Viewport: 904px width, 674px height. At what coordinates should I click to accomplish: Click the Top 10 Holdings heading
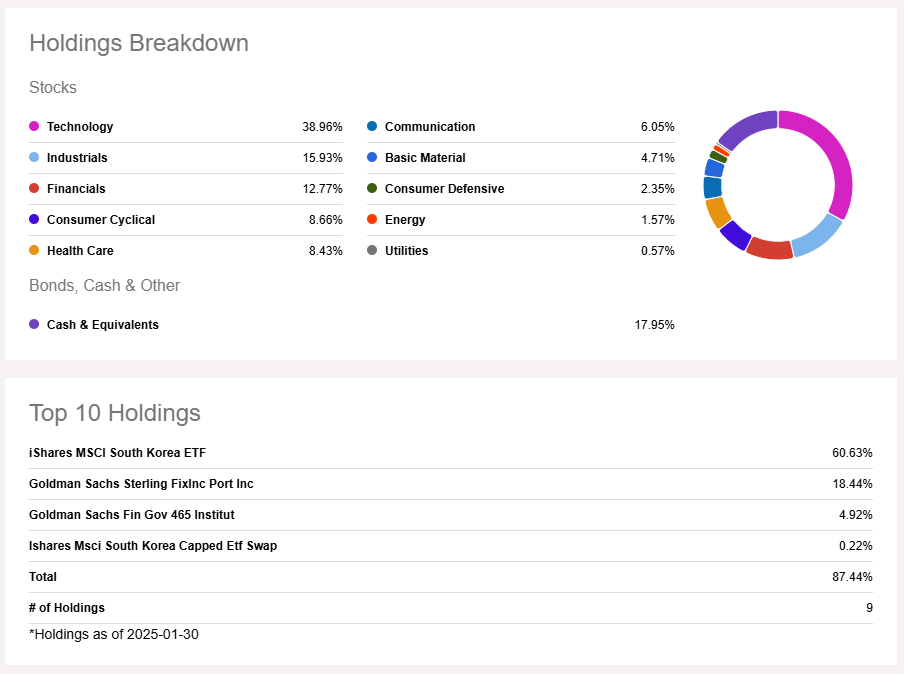pos(115,413)
